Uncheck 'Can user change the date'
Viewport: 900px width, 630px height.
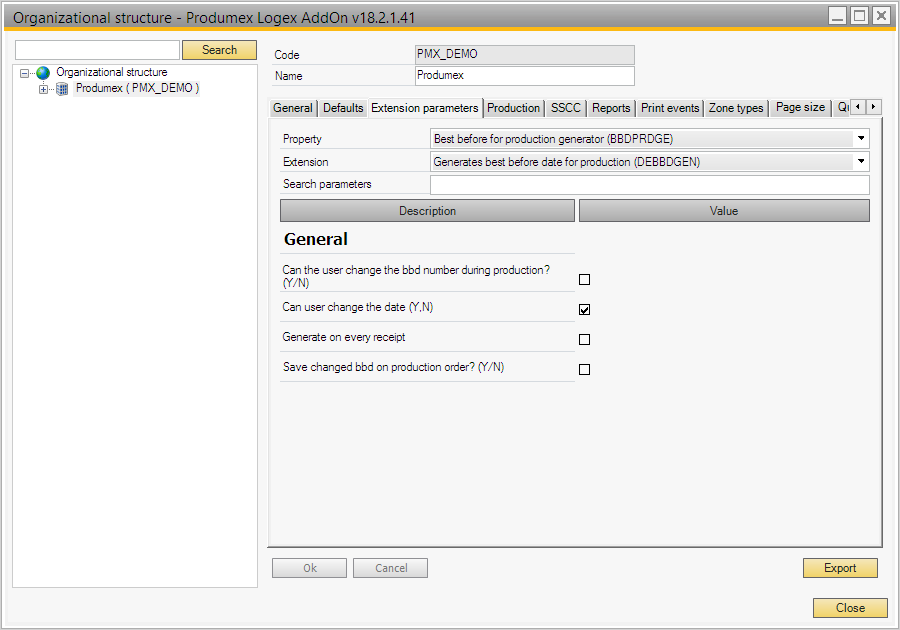(x=585, y=310)
